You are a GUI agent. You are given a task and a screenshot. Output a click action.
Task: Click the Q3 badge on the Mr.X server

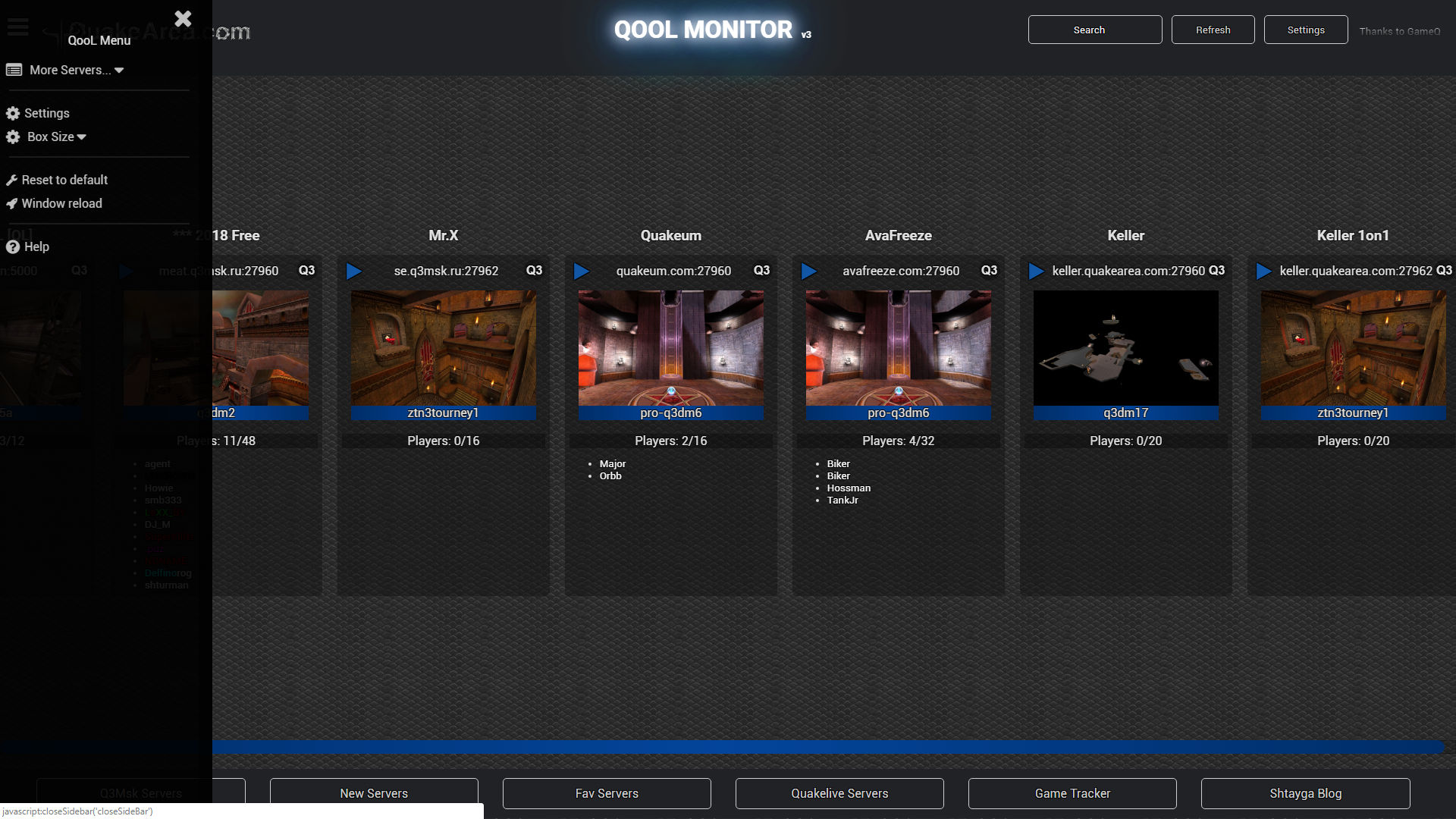[534, 270]
